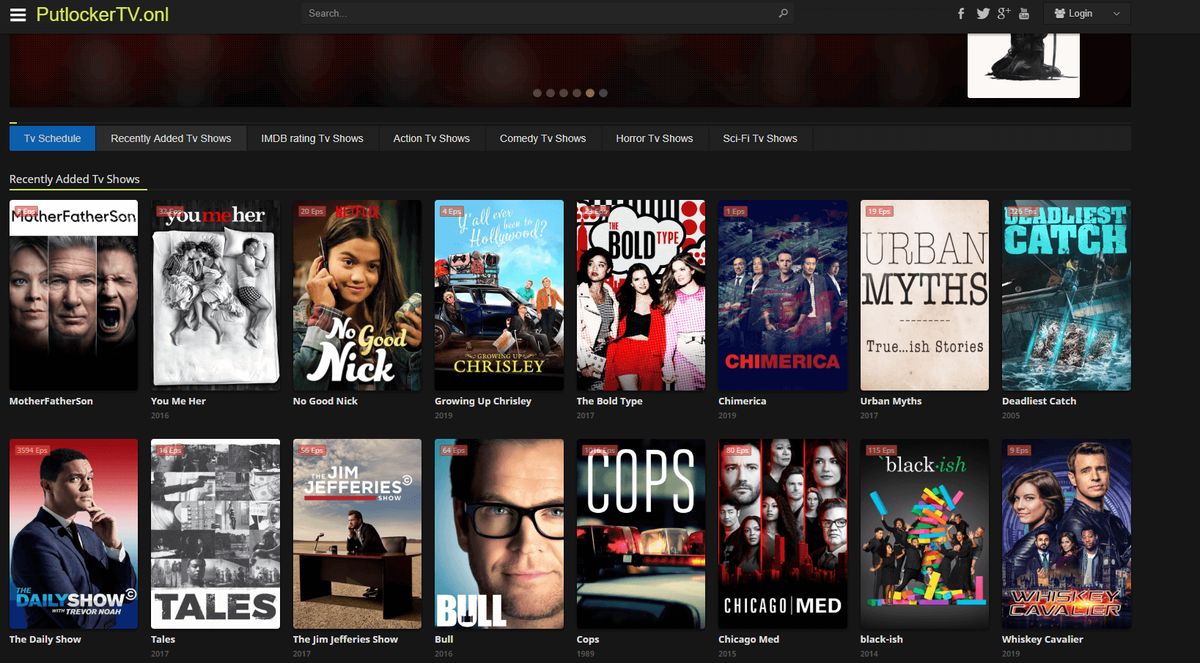Click the "115 Eps" badge on black-ish
Viewport: 1200px width, 663px height.
pos(881,451)
